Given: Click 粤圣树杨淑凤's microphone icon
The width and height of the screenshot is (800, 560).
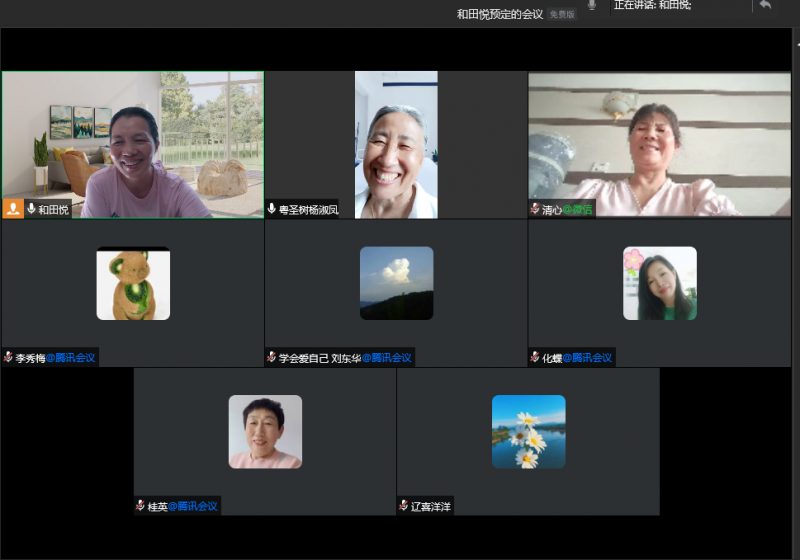Looking at the screenshot, I should [x=271, y=209].
